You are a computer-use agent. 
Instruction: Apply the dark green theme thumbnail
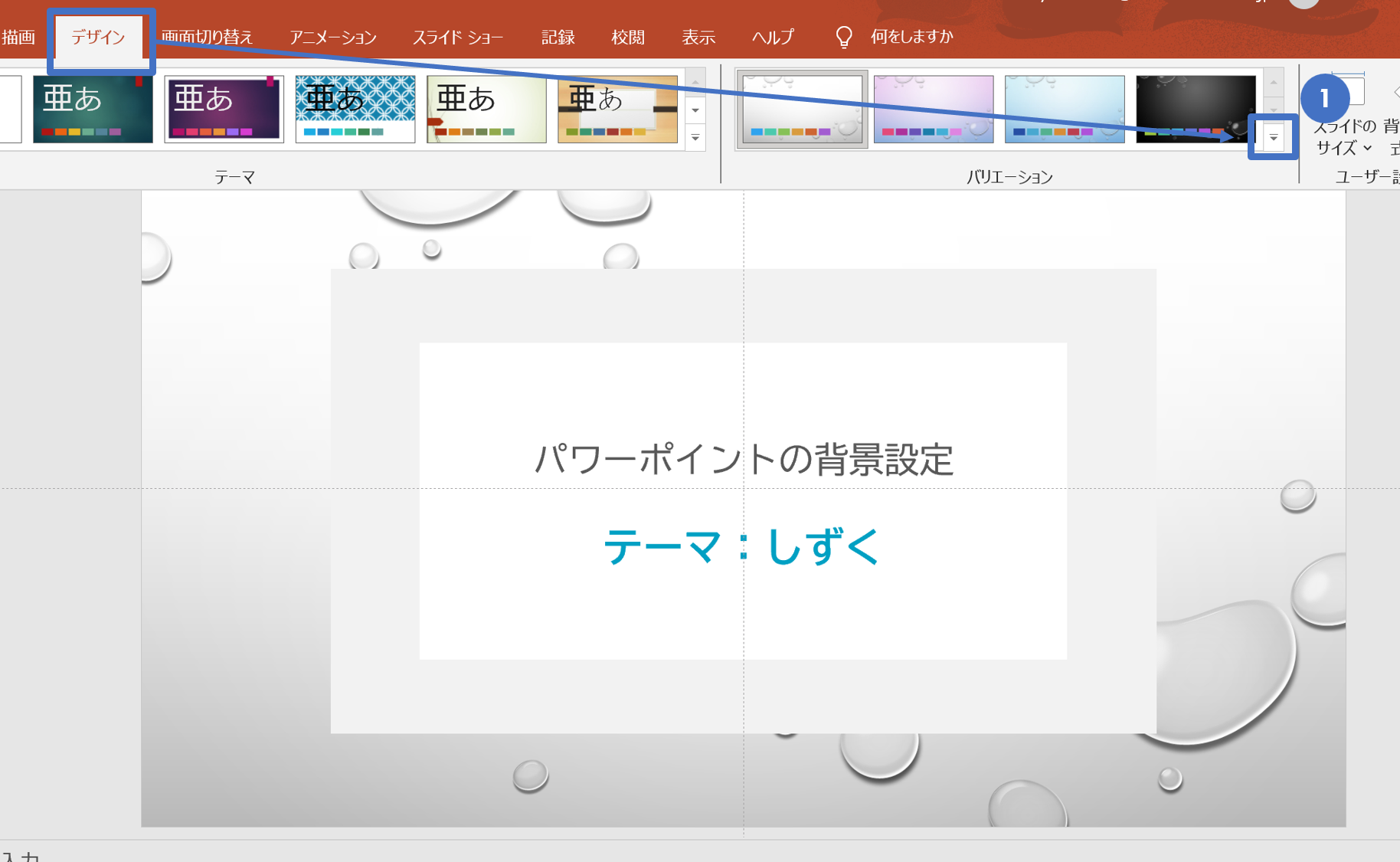tap(93, 109)
